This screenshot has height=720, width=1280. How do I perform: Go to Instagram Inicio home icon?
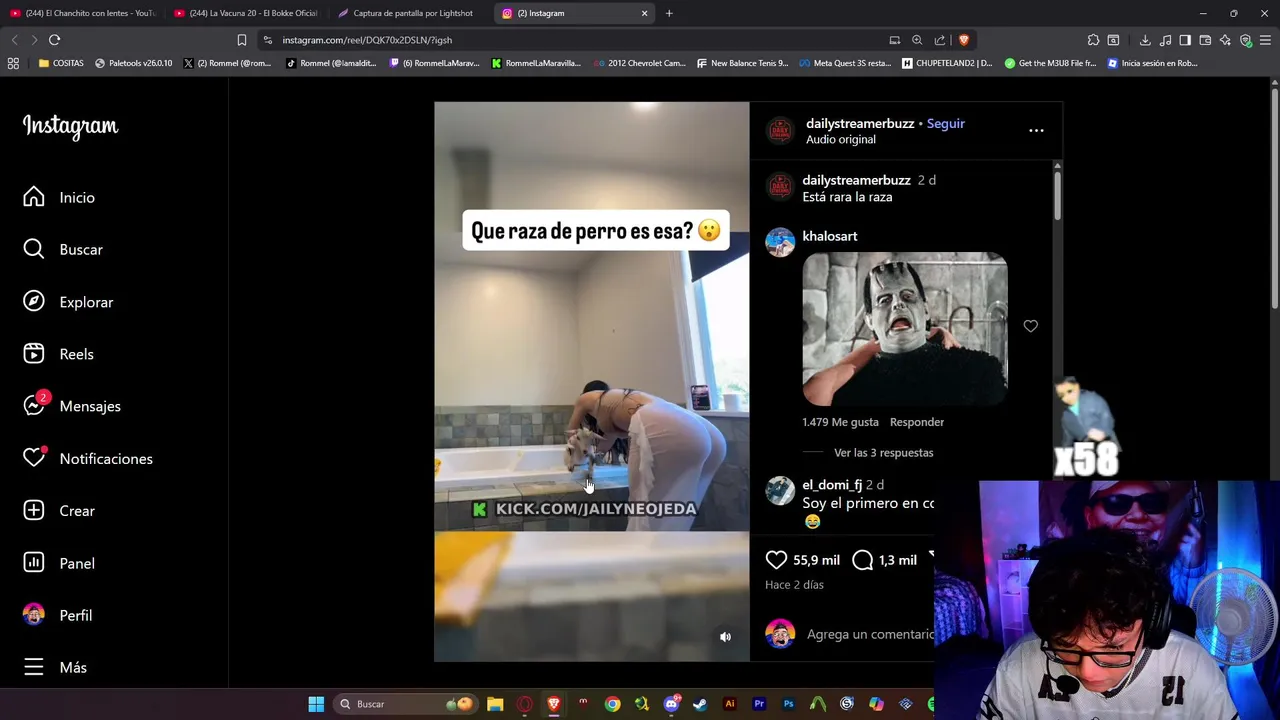pyautogui.click(x=34, y=197)
